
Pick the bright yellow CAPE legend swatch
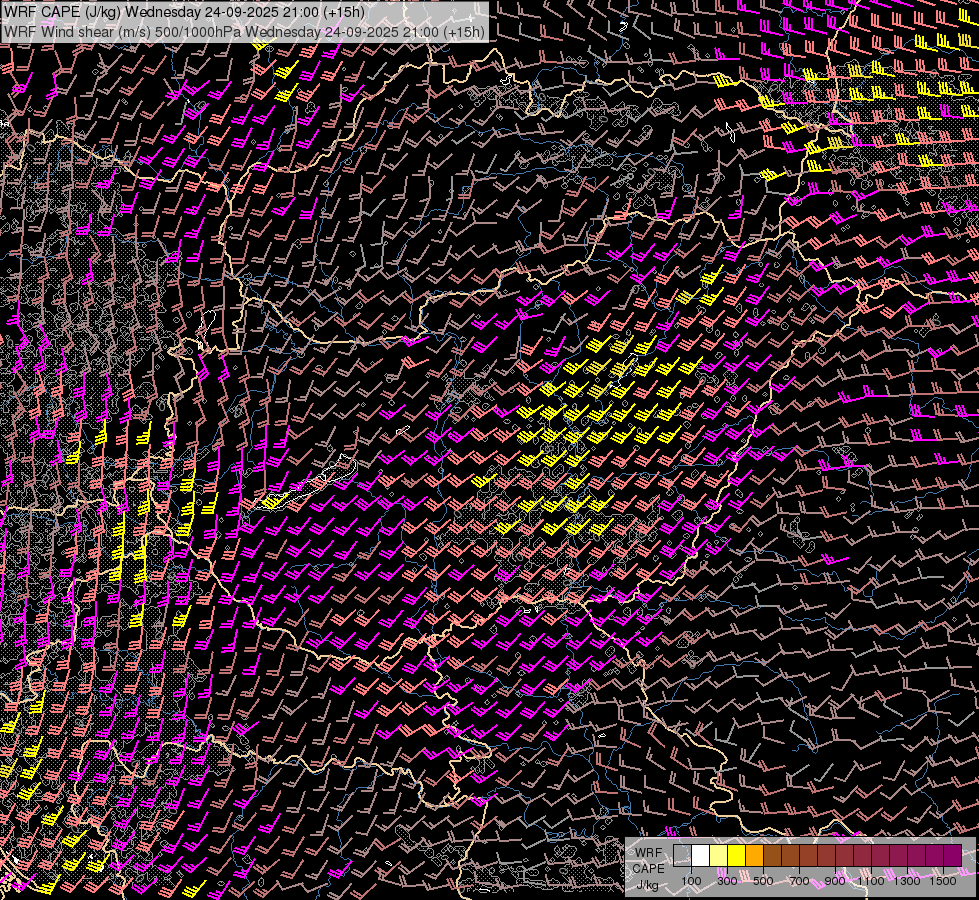coord(736,856)
